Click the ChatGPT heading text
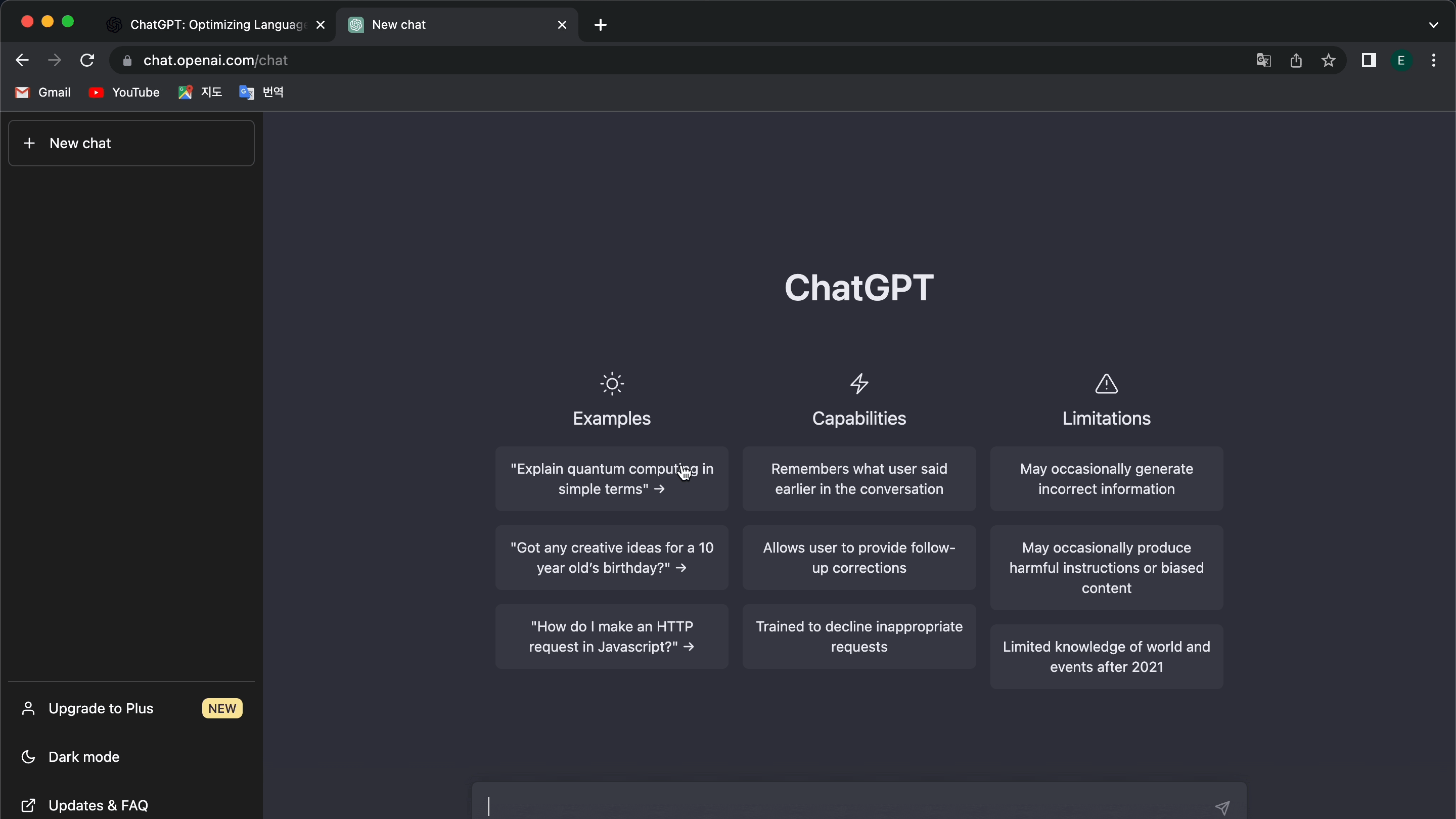This screenshot has width=1456, height=819. [x=859, y=288]
